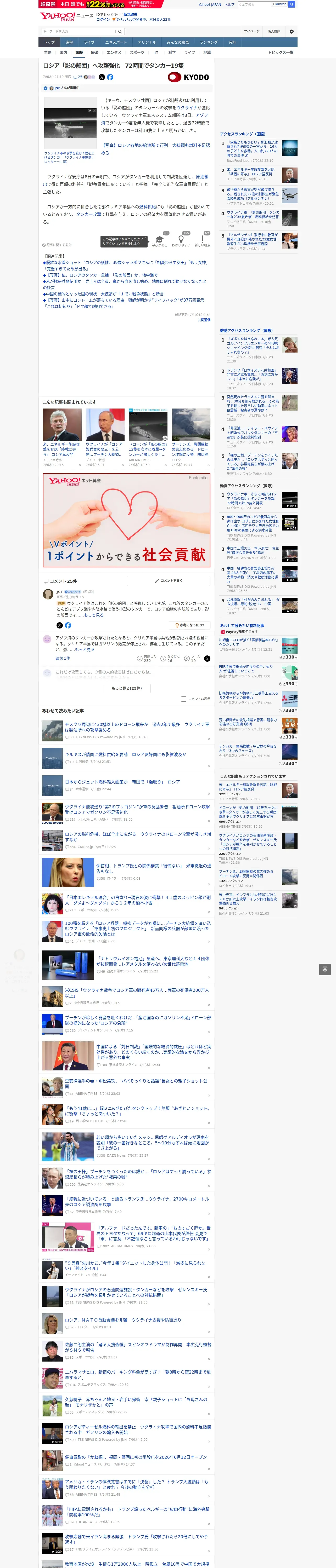Share the article on Facebook from header
The width and height of the screenshot is (336, 1568).
110,77
